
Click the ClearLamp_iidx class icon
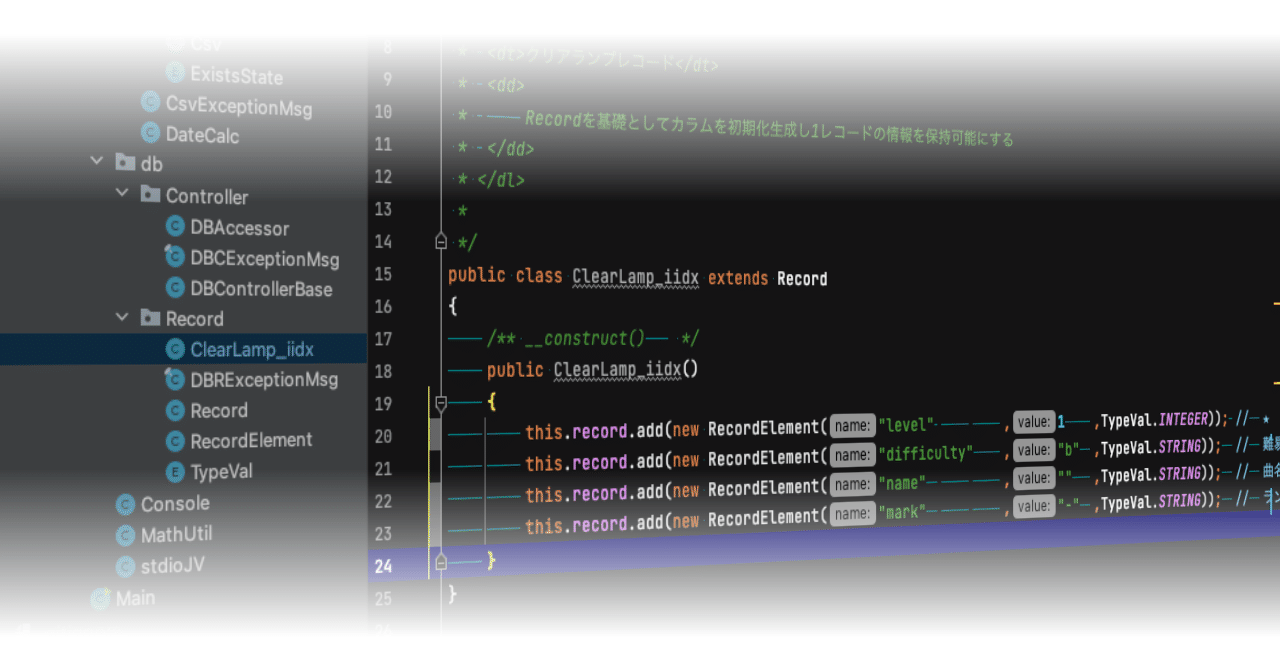tap(176, 349)
